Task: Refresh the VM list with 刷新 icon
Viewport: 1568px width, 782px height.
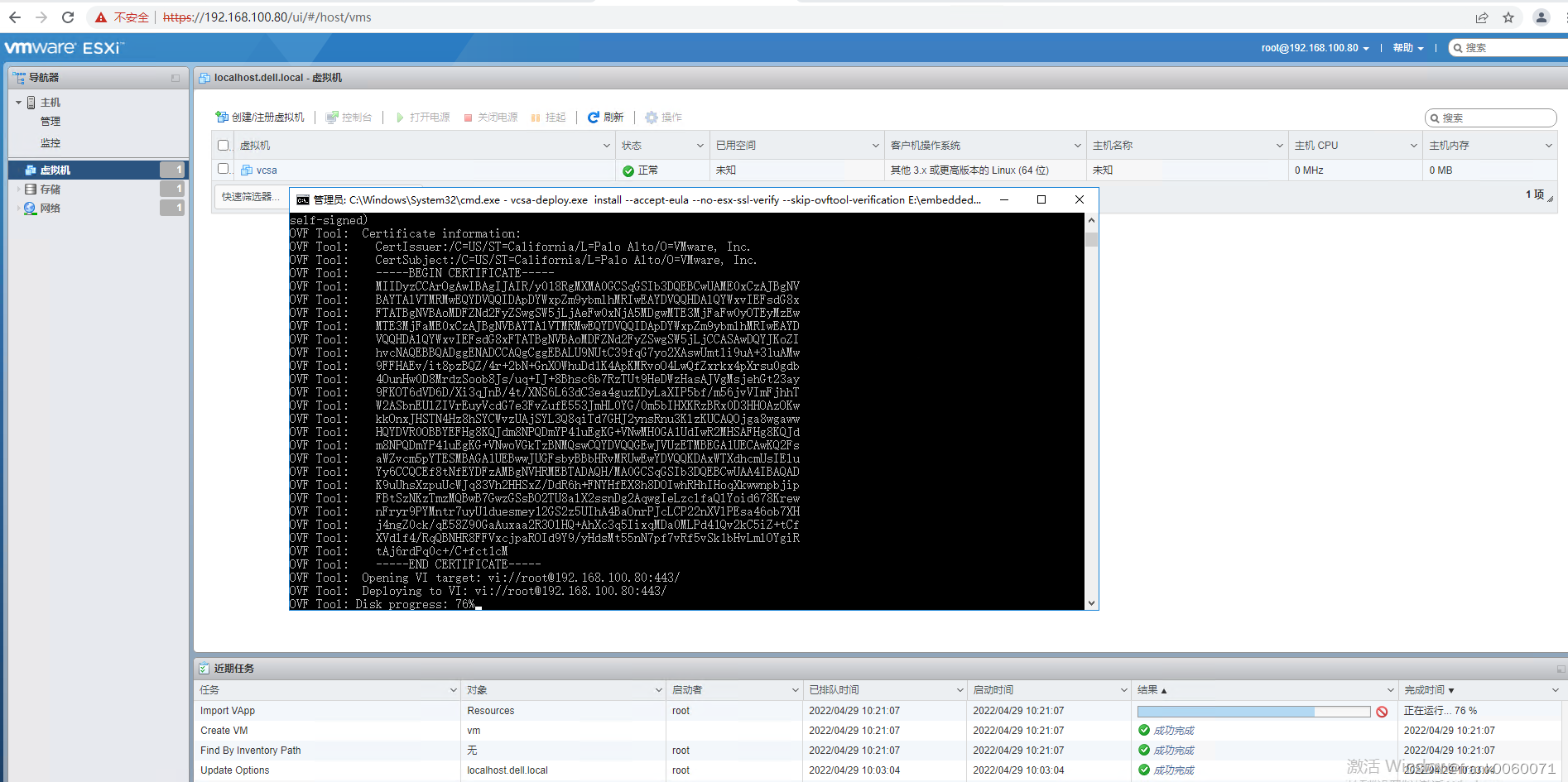Action: 594,117
